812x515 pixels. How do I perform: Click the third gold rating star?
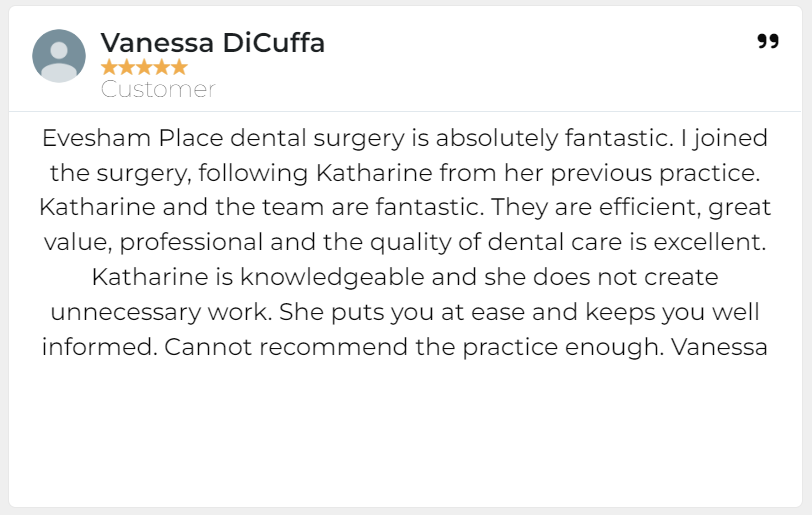pyautogui.click(x=144, y=68)
